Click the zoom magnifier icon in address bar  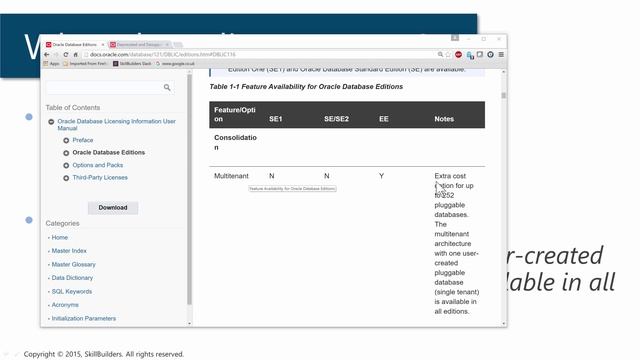coord(440,54)
